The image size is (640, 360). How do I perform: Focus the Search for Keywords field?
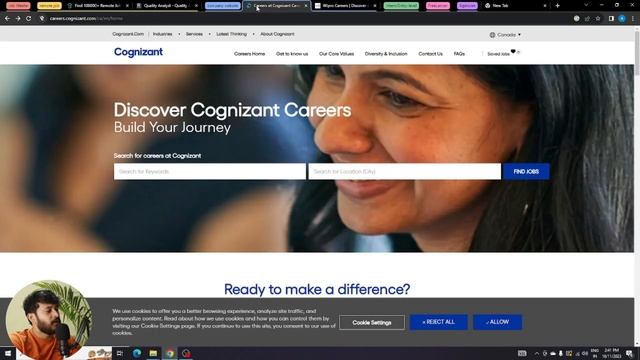pos(209,171)
